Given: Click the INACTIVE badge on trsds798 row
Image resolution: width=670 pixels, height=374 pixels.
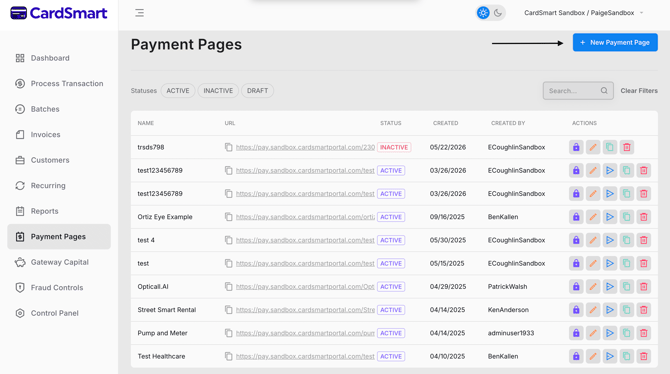Looking at the screenshot, I should click(394, 147).
